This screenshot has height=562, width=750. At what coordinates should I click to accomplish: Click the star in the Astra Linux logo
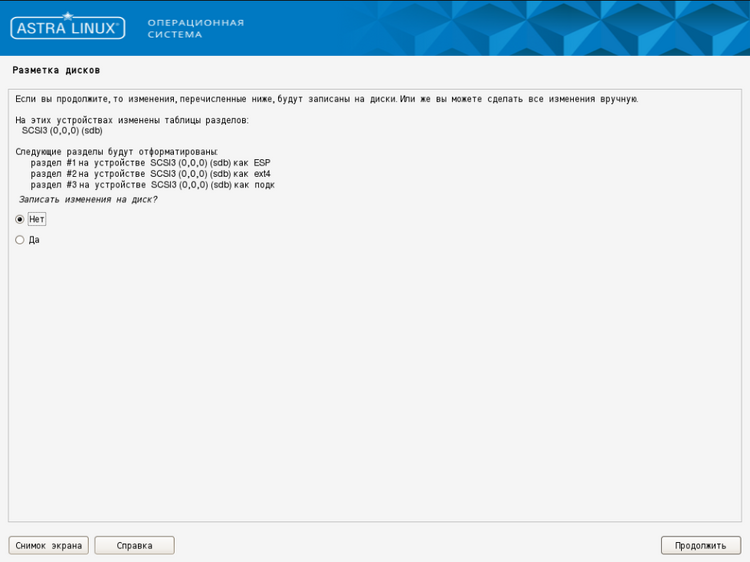67,15
